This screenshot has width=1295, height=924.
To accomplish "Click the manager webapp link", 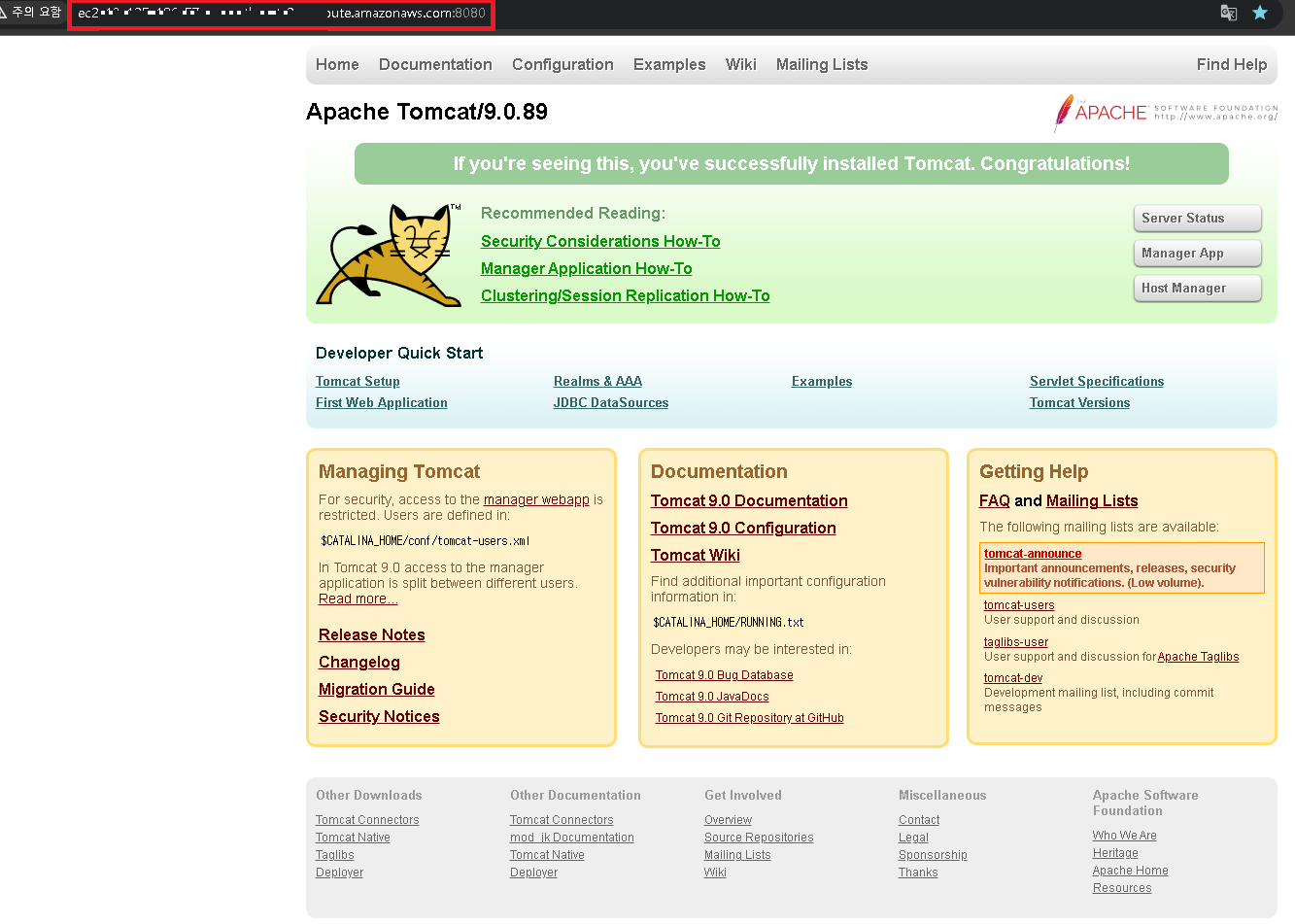I will (536, 499).
